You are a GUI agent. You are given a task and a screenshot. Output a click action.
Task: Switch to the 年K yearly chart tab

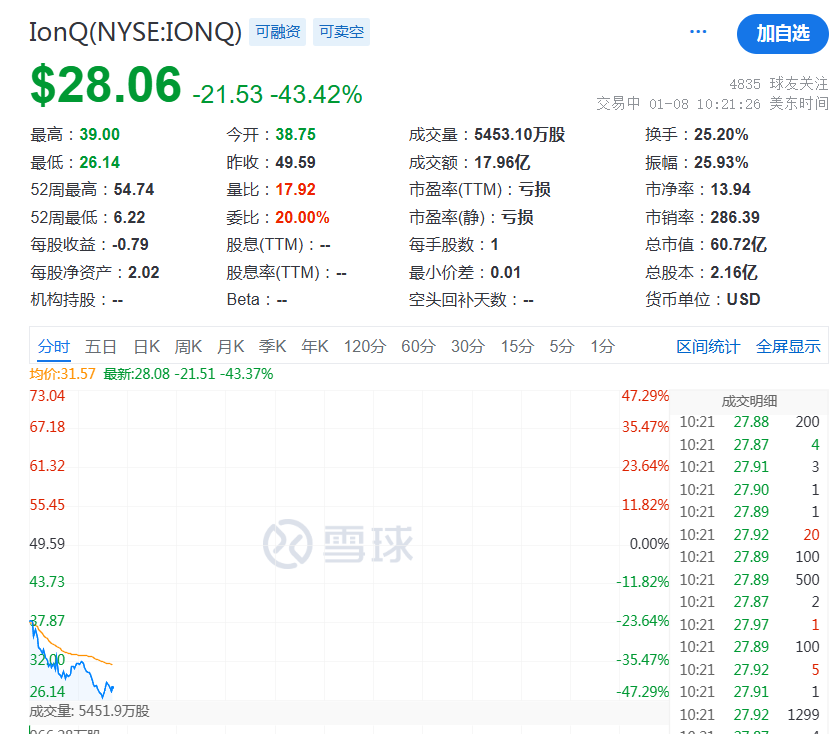tap(315, 347)
